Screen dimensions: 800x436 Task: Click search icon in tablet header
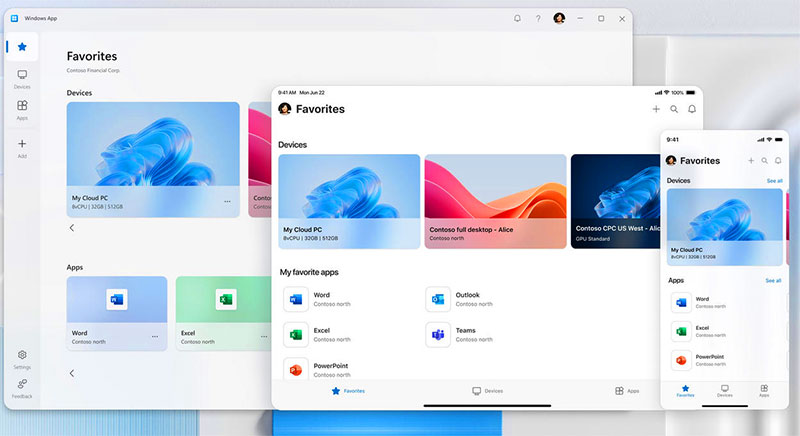tap(674, 109)
